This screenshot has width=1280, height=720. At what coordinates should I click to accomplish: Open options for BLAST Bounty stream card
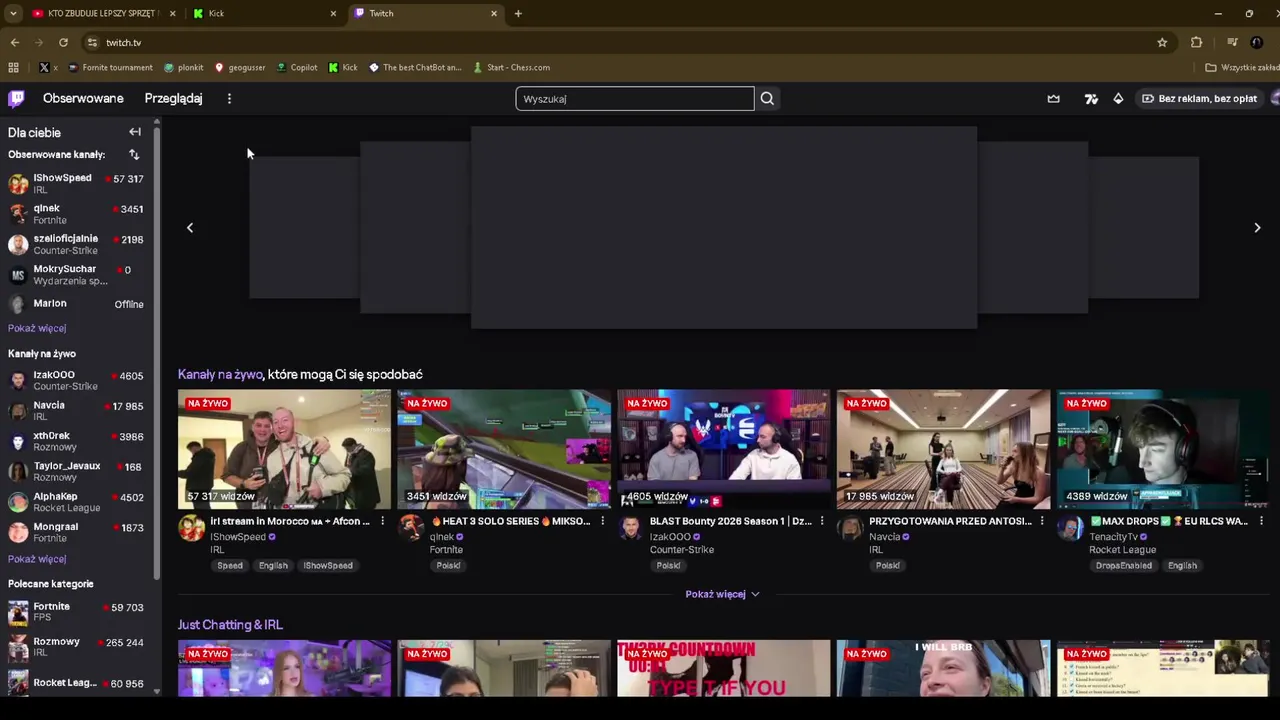coord(822,521)
